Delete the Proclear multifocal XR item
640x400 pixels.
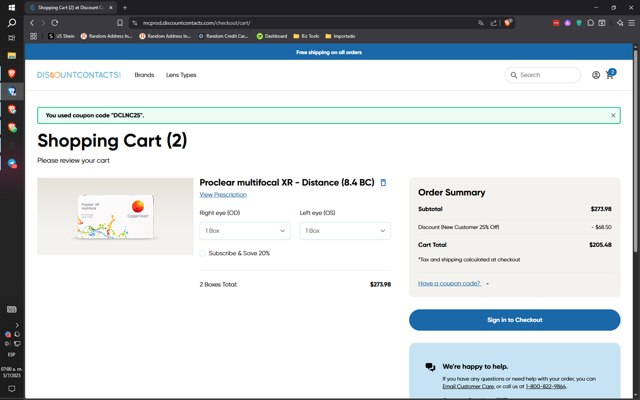(x=383, y=182)
